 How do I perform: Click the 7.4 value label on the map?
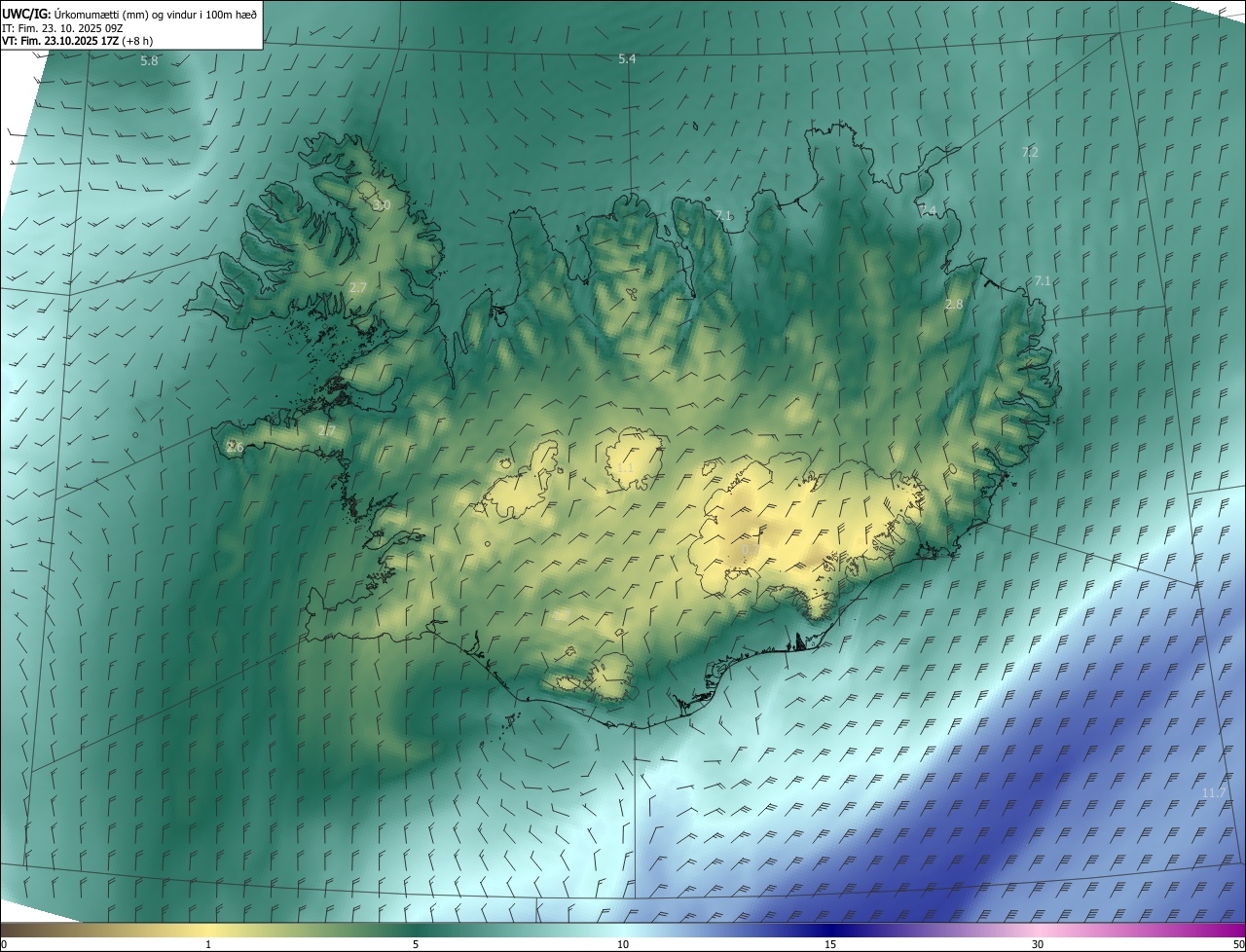tap(928, 211)
